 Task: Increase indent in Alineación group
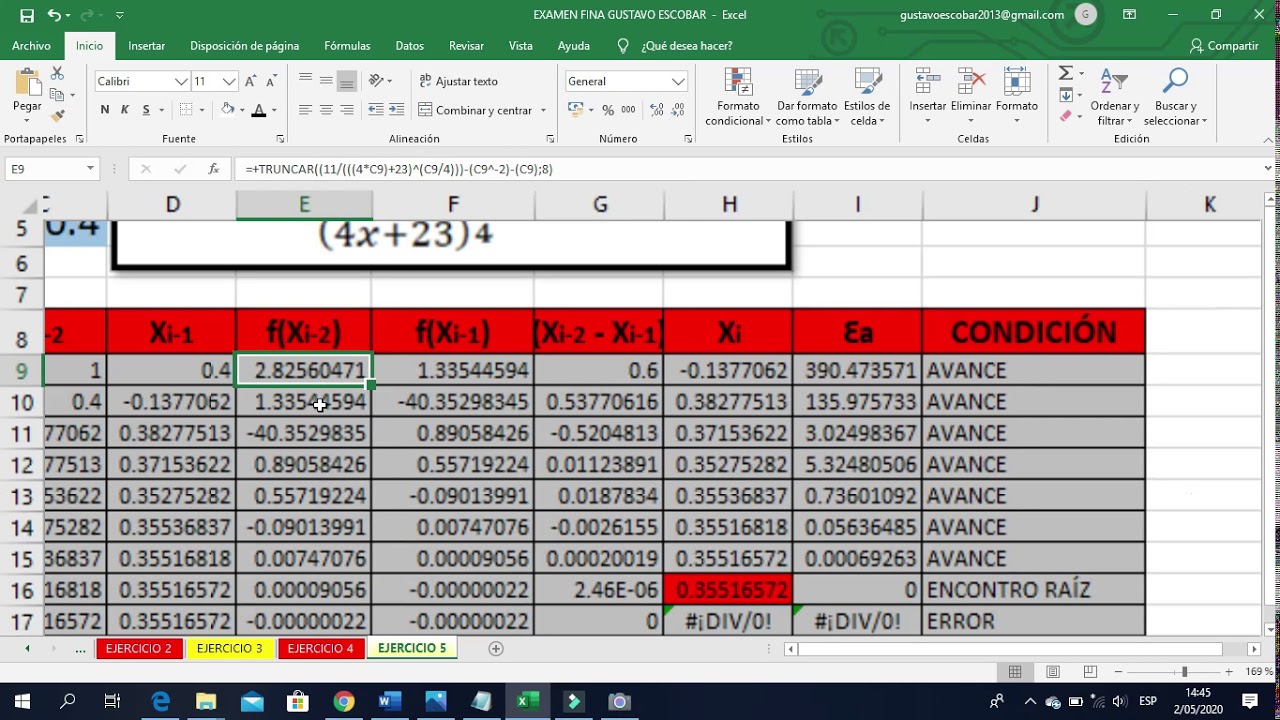coord(396,110)
